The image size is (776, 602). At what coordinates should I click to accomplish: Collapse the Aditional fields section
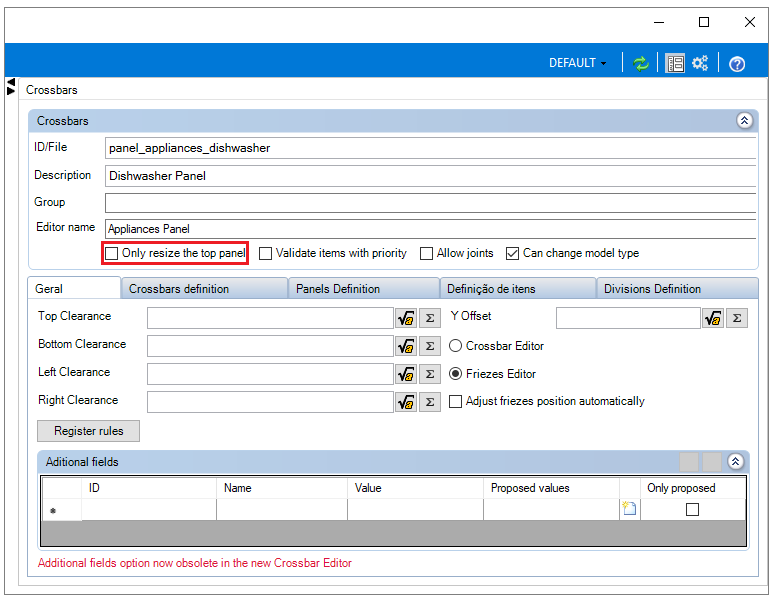tap(735, 462)
